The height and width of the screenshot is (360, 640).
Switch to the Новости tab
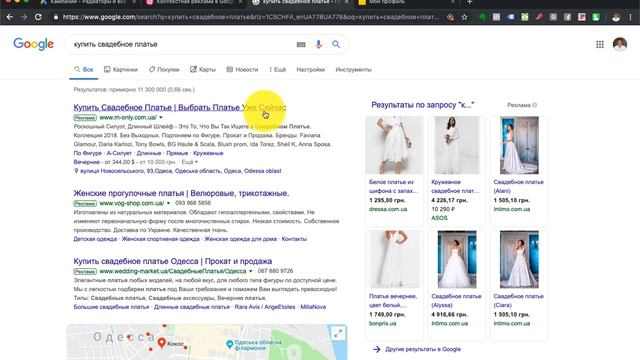pos(242,69)
